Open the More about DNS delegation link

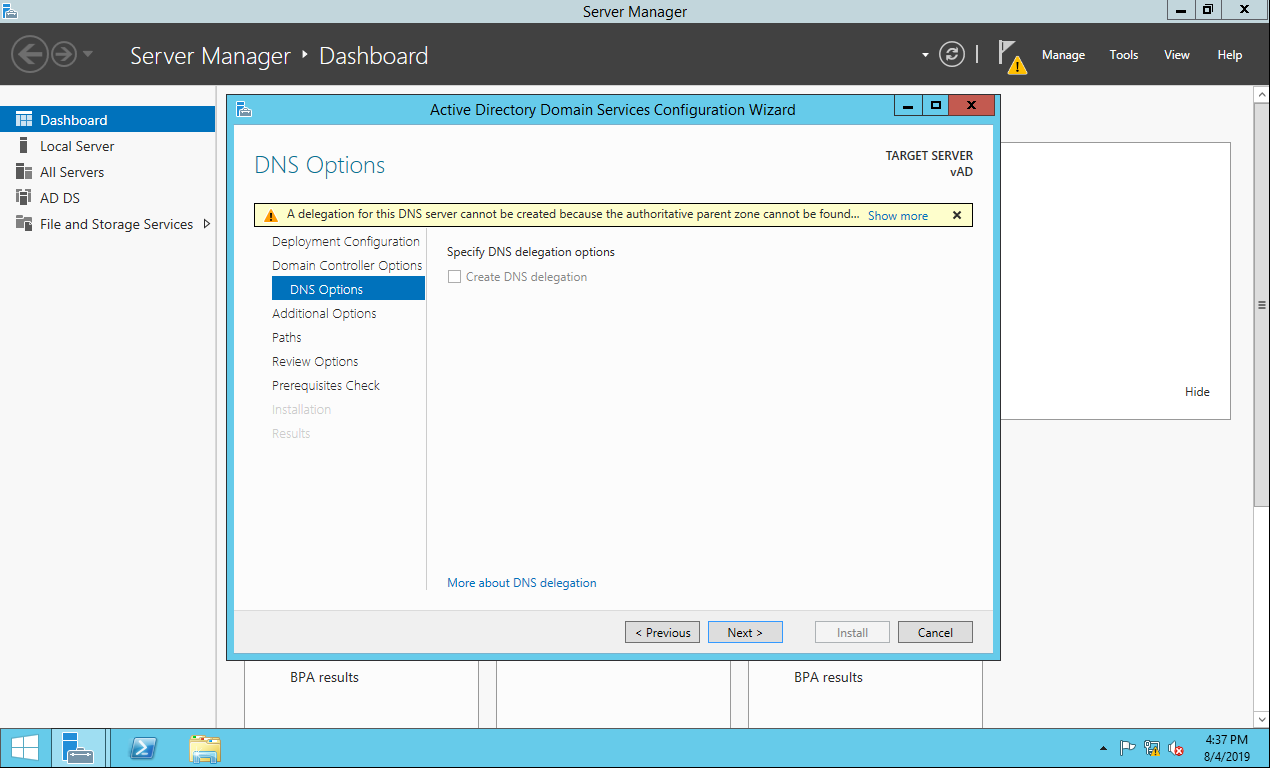pos(521,583)
